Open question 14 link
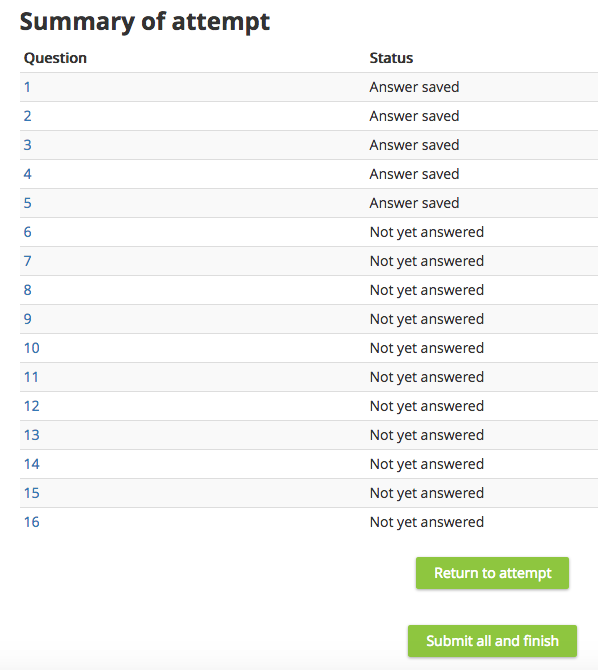598x670 pixels. [32, 464]
